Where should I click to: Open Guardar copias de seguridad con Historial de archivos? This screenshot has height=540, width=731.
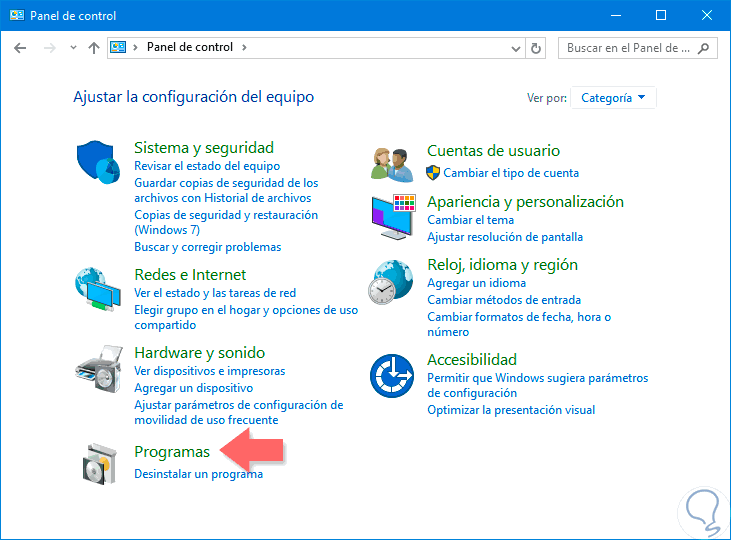point(226,190)
